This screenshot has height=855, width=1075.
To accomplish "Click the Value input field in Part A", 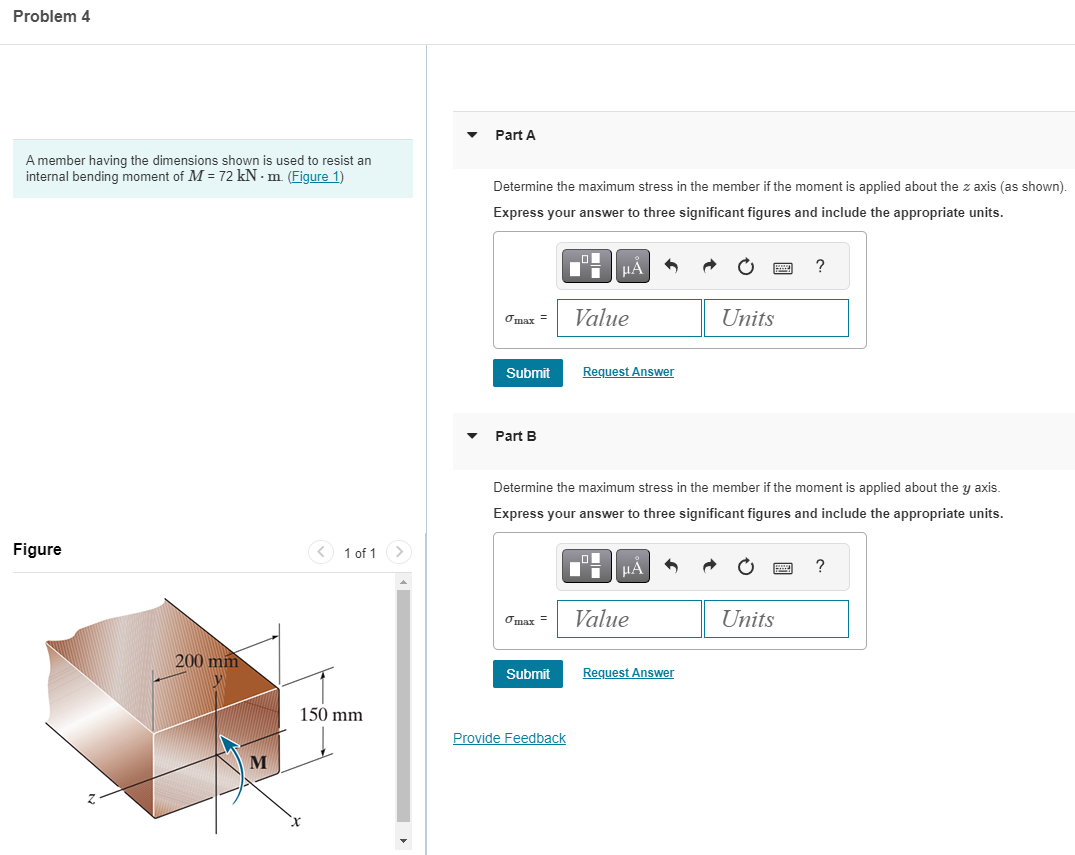I will [629, 317].
